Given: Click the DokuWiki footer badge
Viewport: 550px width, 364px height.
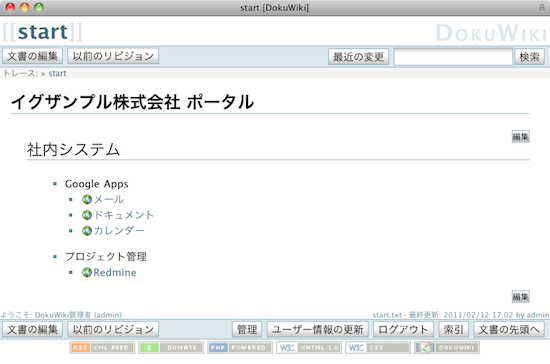Looking at the screenshot, I should click(x=447, y=348).
